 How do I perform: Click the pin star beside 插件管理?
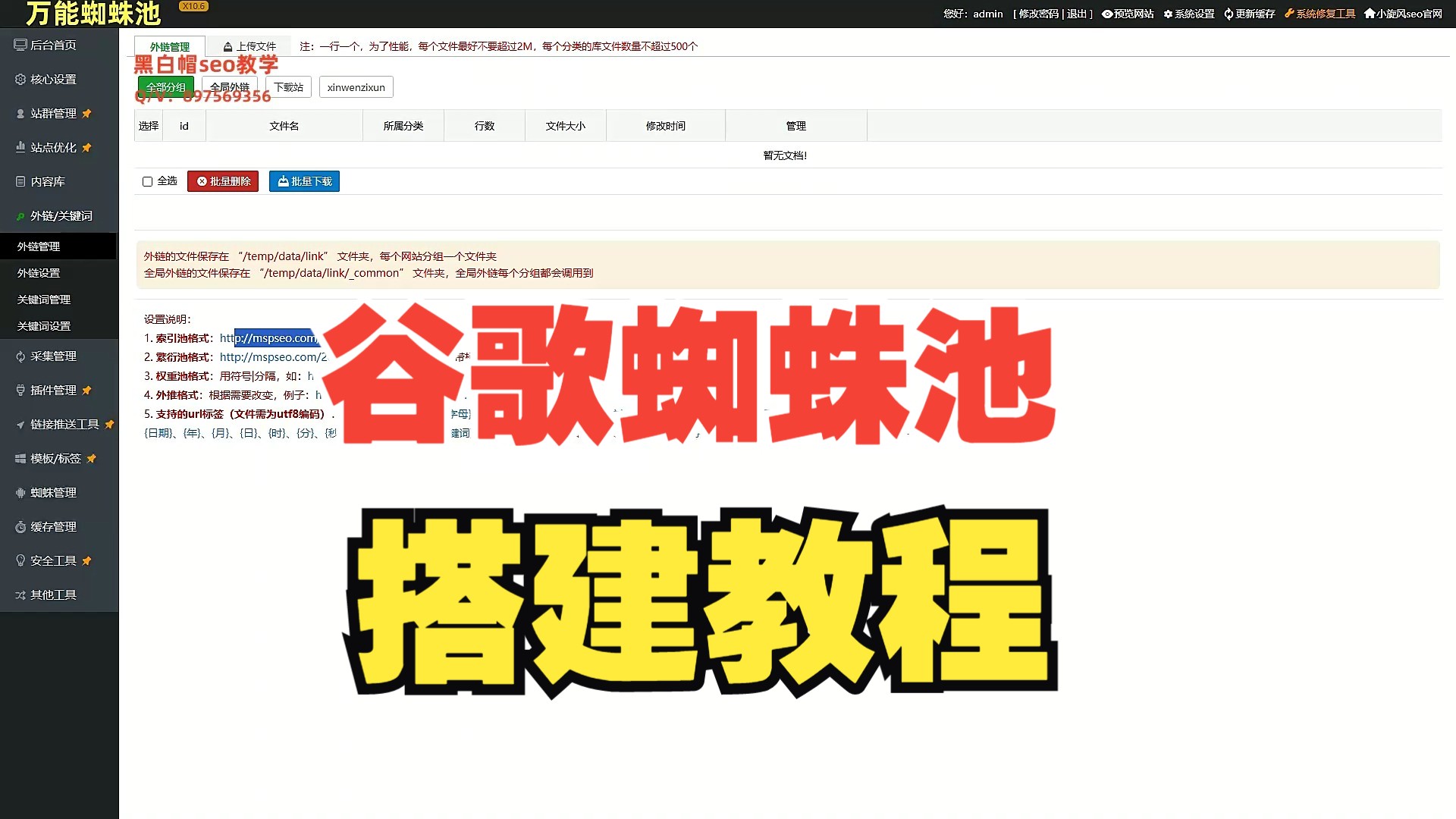point(86,390)
